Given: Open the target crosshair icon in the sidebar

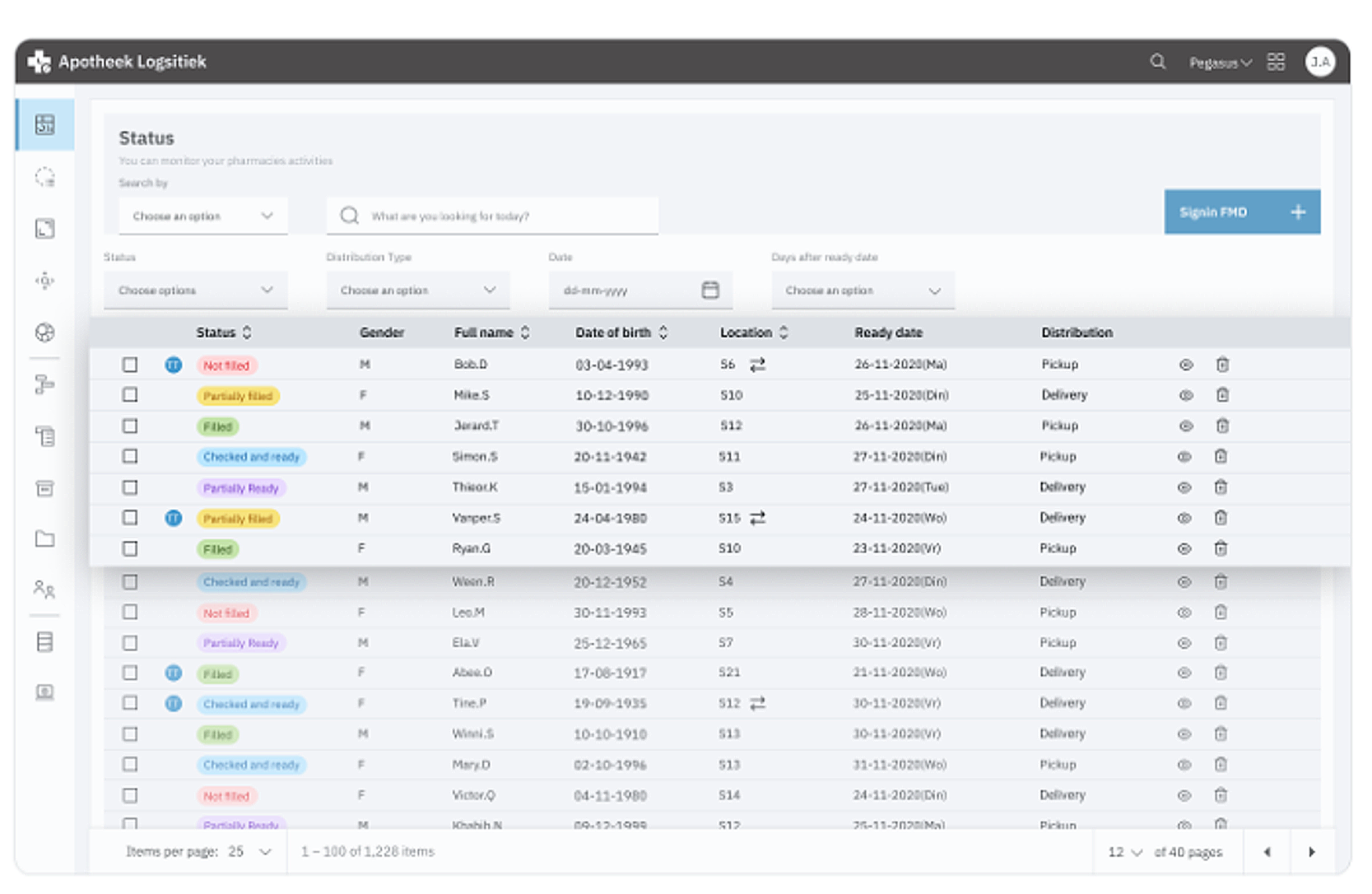Looking at the screenshot, I should pyautogui.click(x=45, y=281).
